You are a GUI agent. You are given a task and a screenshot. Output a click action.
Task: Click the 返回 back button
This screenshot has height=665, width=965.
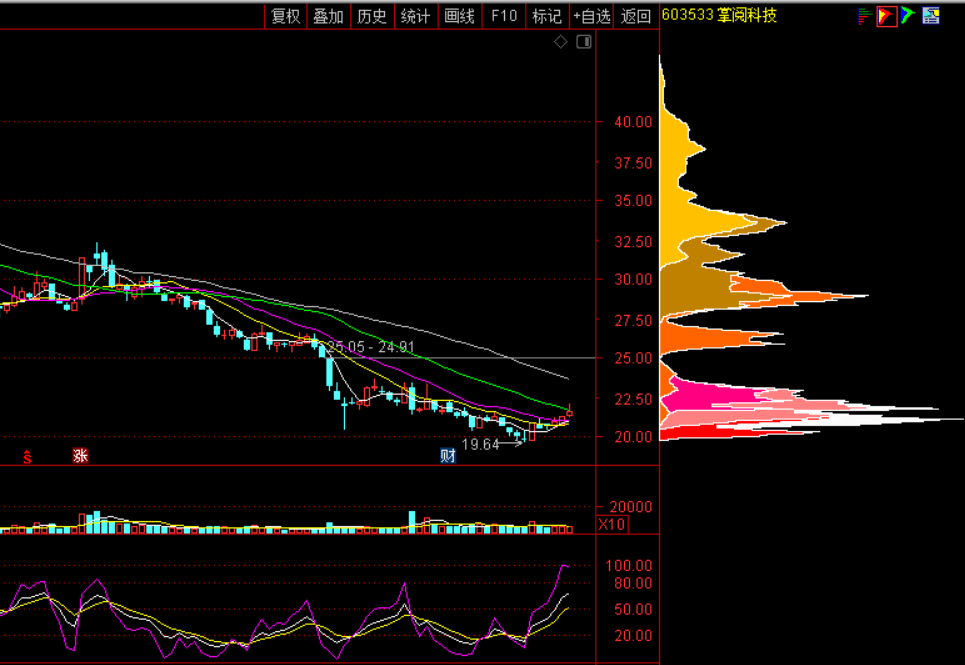coord(636,16)
